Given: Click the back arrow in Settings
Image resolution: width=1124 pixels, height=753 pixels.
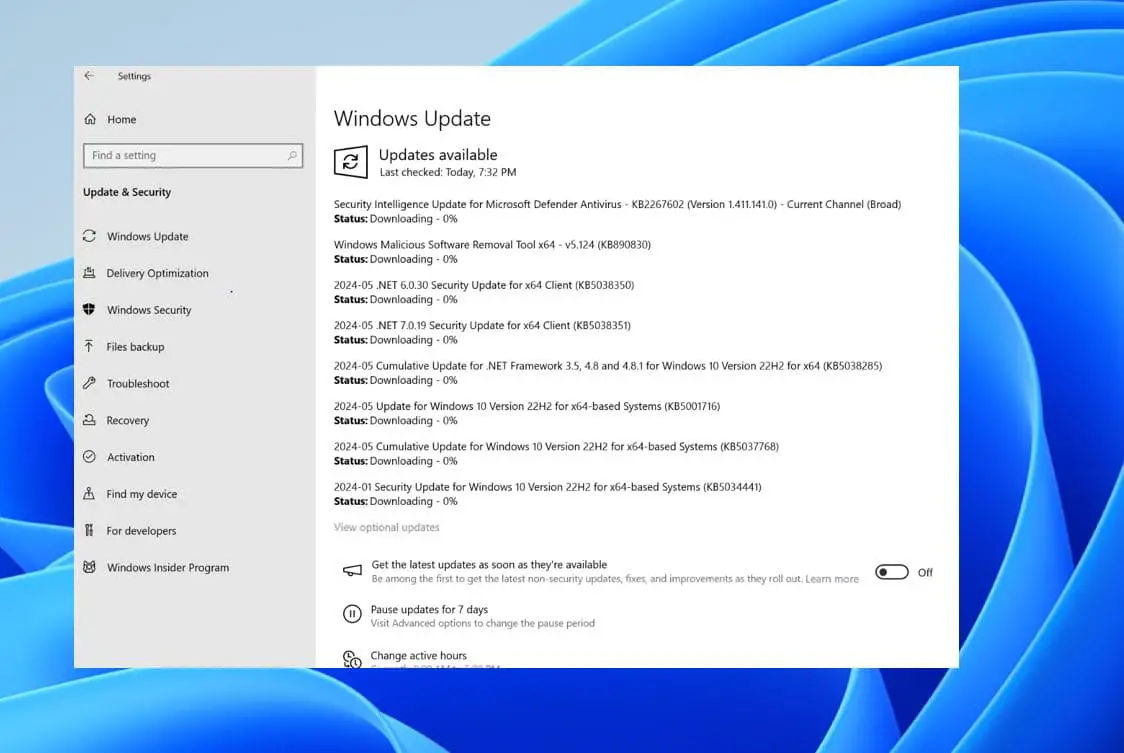Looking at the screenshot, I should [89, 75].
